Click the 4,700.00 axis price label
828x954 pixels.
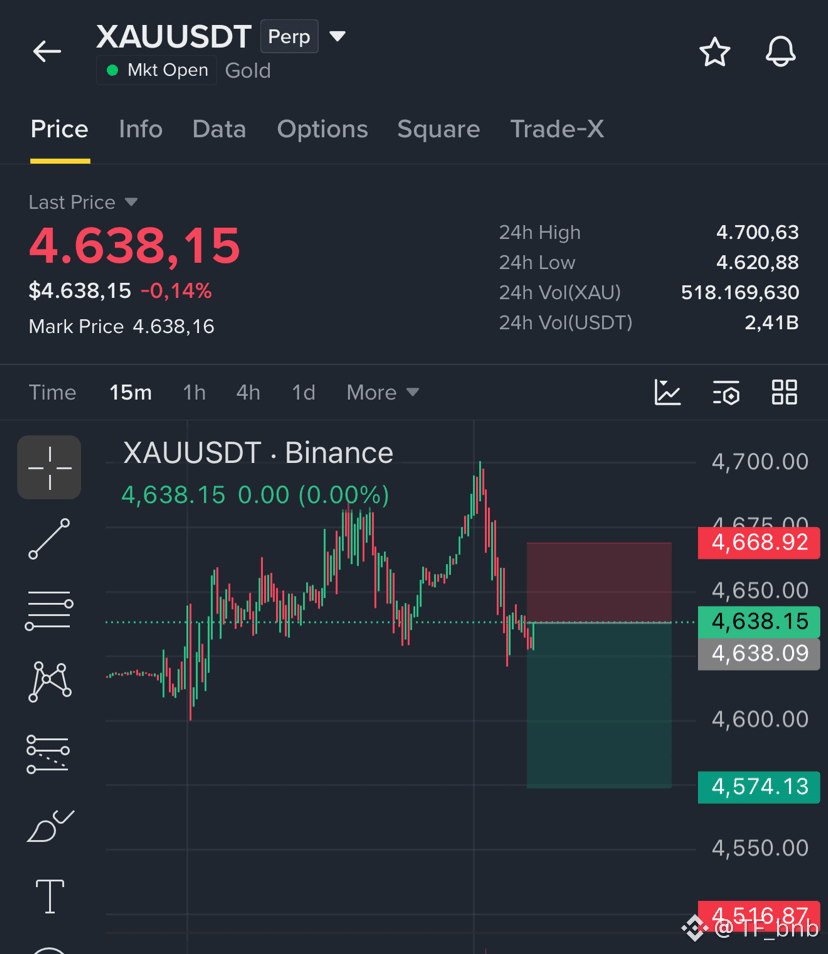[760, 462]
